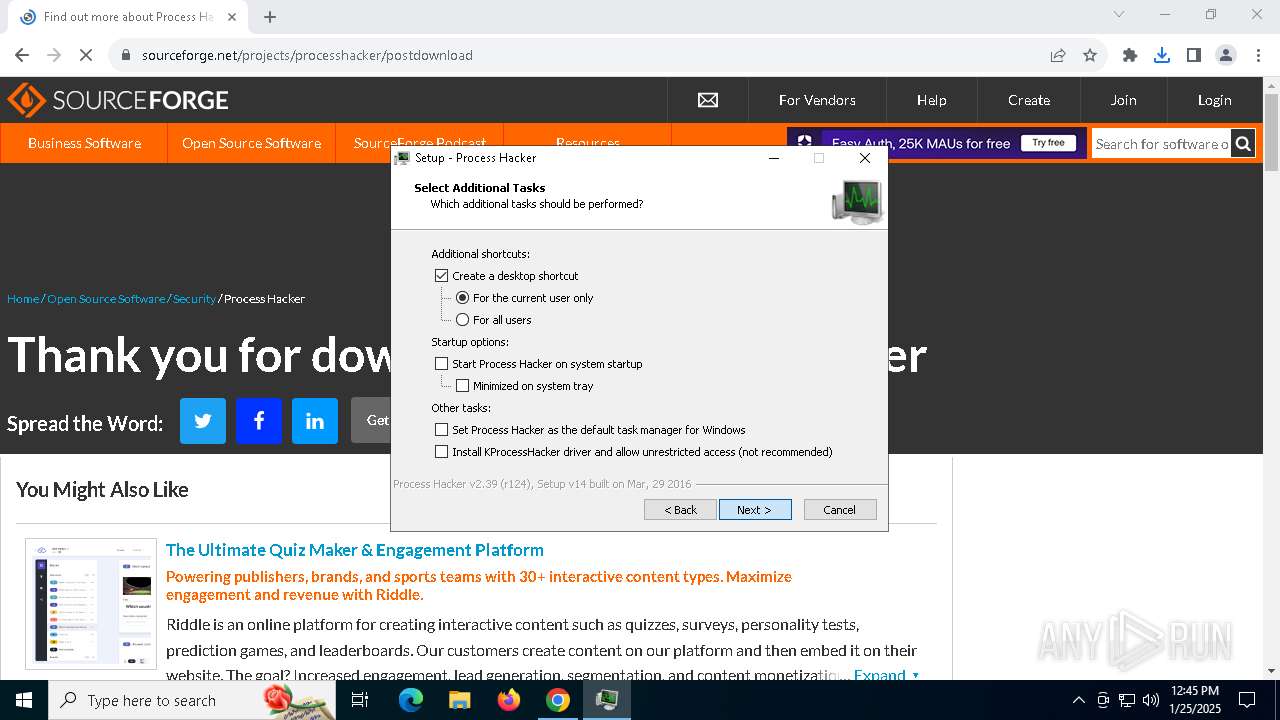This screenshot has width=1280, height=720.
Task: Click Login in SourceForge header
Action: click(x=1214, y=100)
